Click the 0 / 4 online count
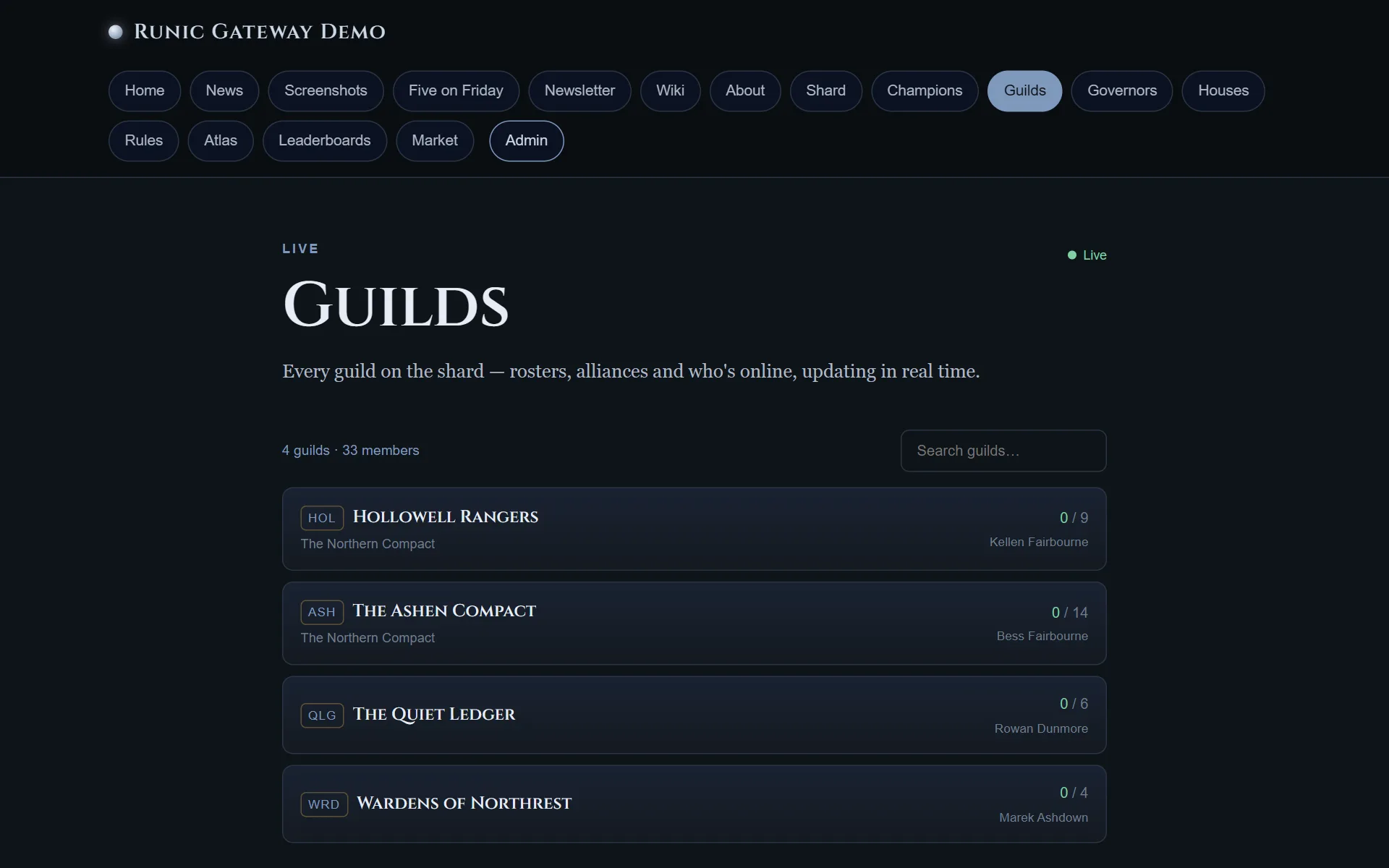Viewport: 1389px width, 868px height. pos(1074,793)
